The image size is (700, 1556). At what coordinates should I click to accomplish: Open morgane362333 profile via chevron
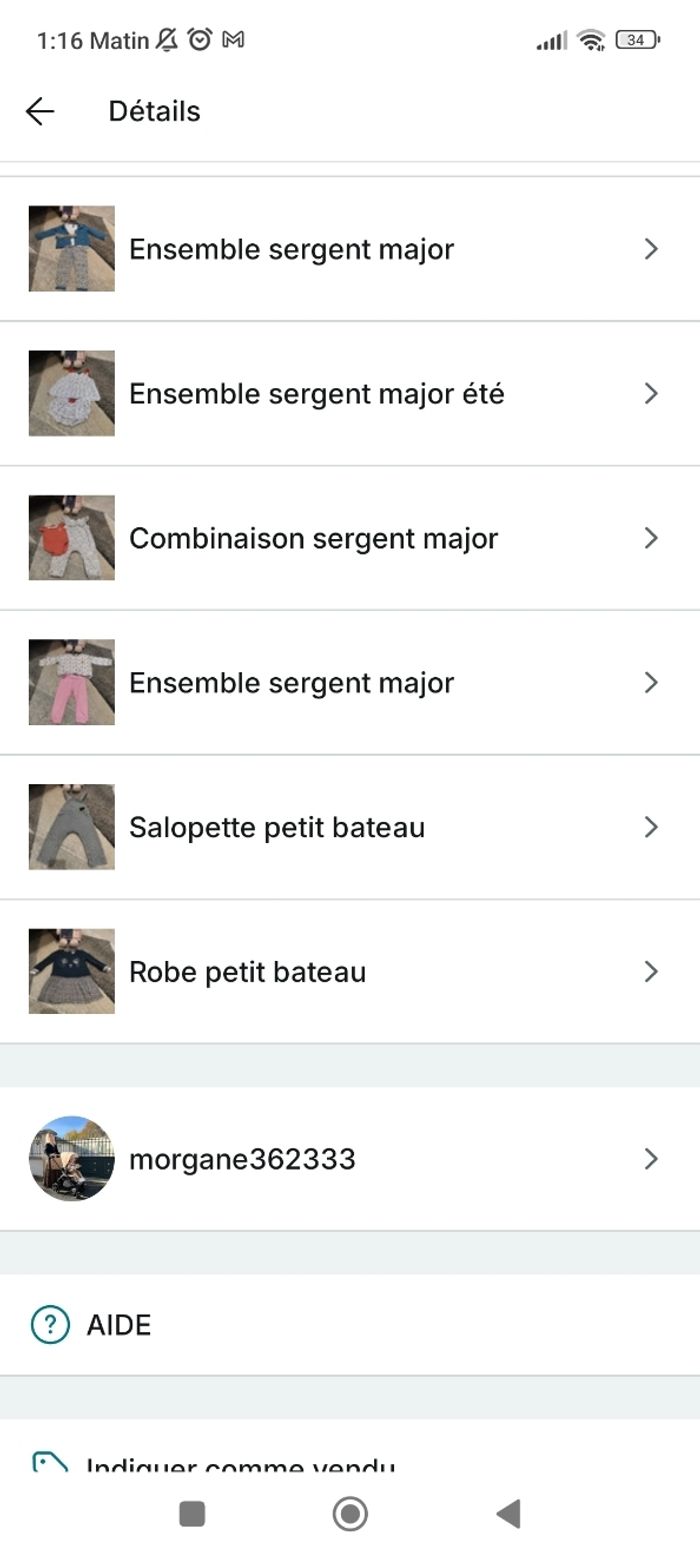652,1159
